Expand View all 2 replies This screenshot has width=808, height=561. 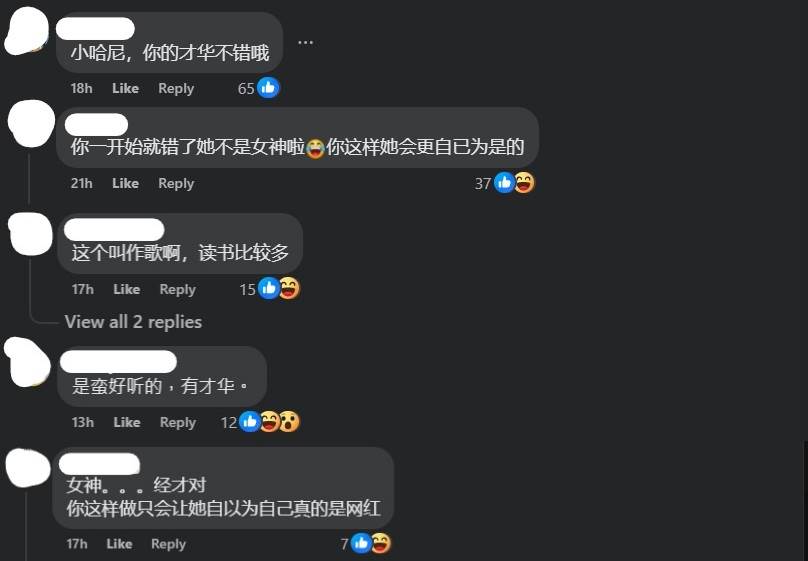tap(133, 322)
